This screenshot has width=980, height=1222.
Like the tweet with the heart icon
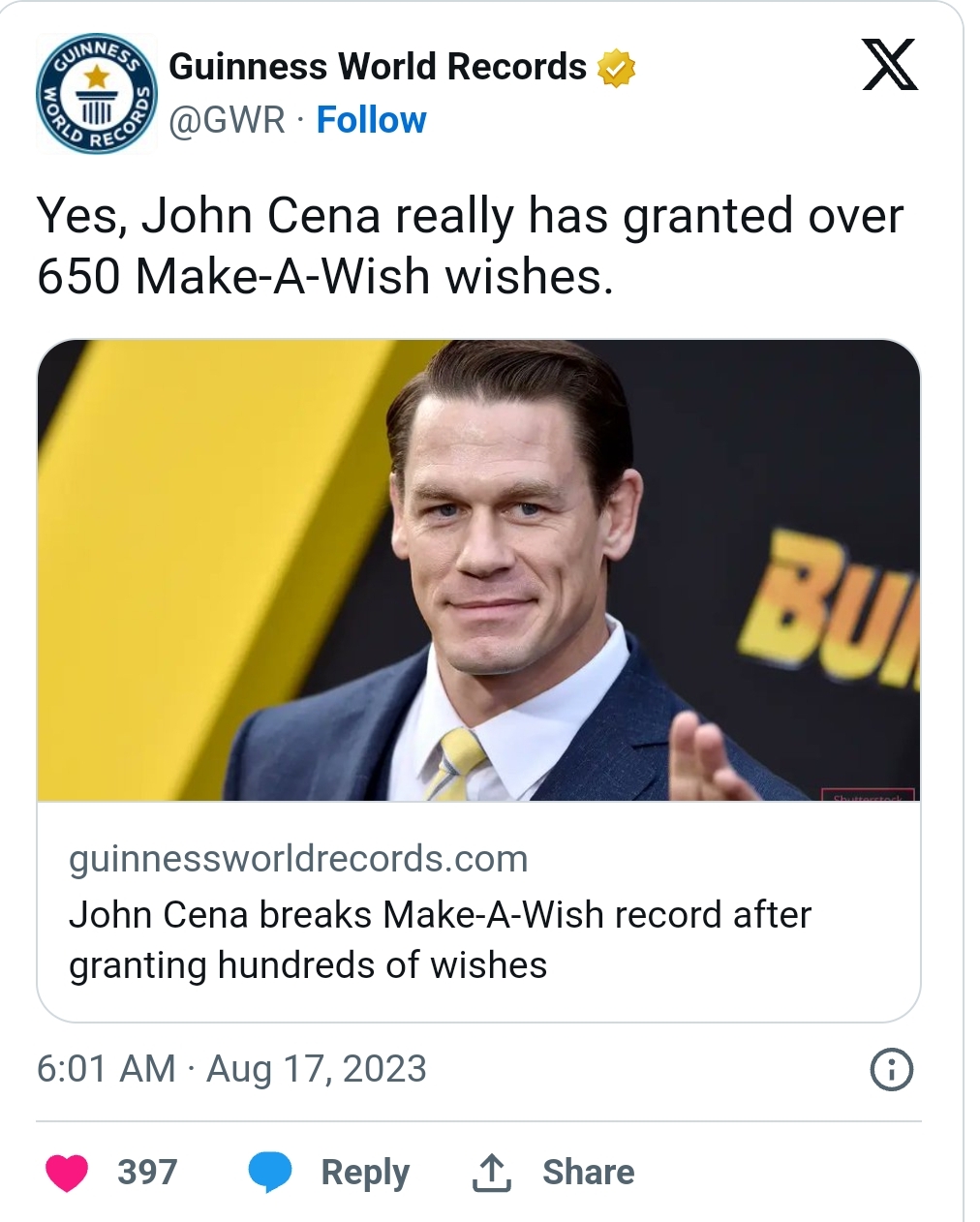[x=67, y=1173]
